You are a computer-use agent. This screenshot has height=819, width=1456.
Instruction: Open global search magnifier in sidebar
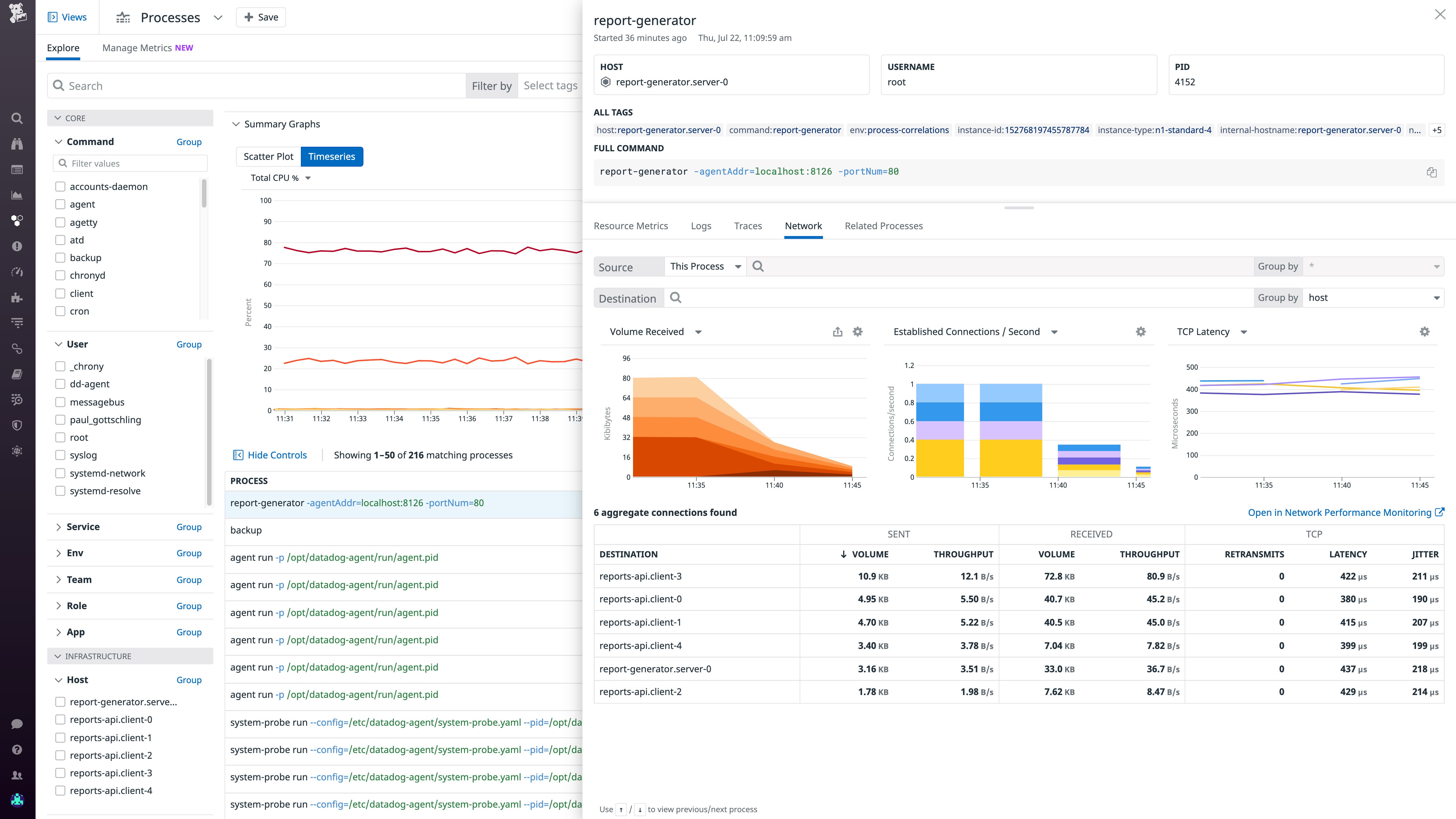[17, 117]
